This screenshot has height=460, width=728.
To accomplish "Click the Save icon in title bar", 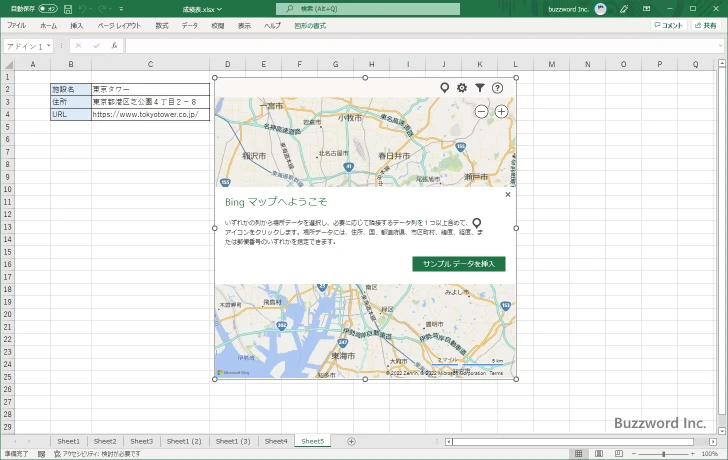I will point(68,9).
